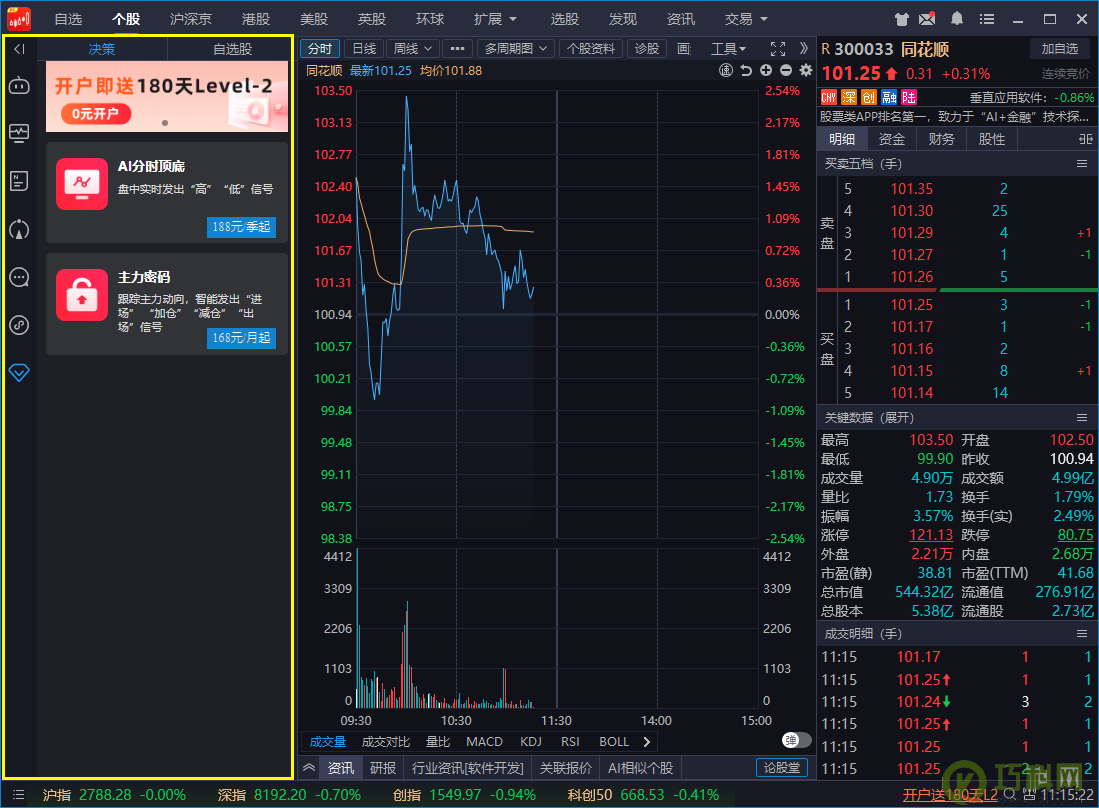Switch to 沪深京 top menu
This screenshot has height=808, width=1099.
tap(191, 19)
